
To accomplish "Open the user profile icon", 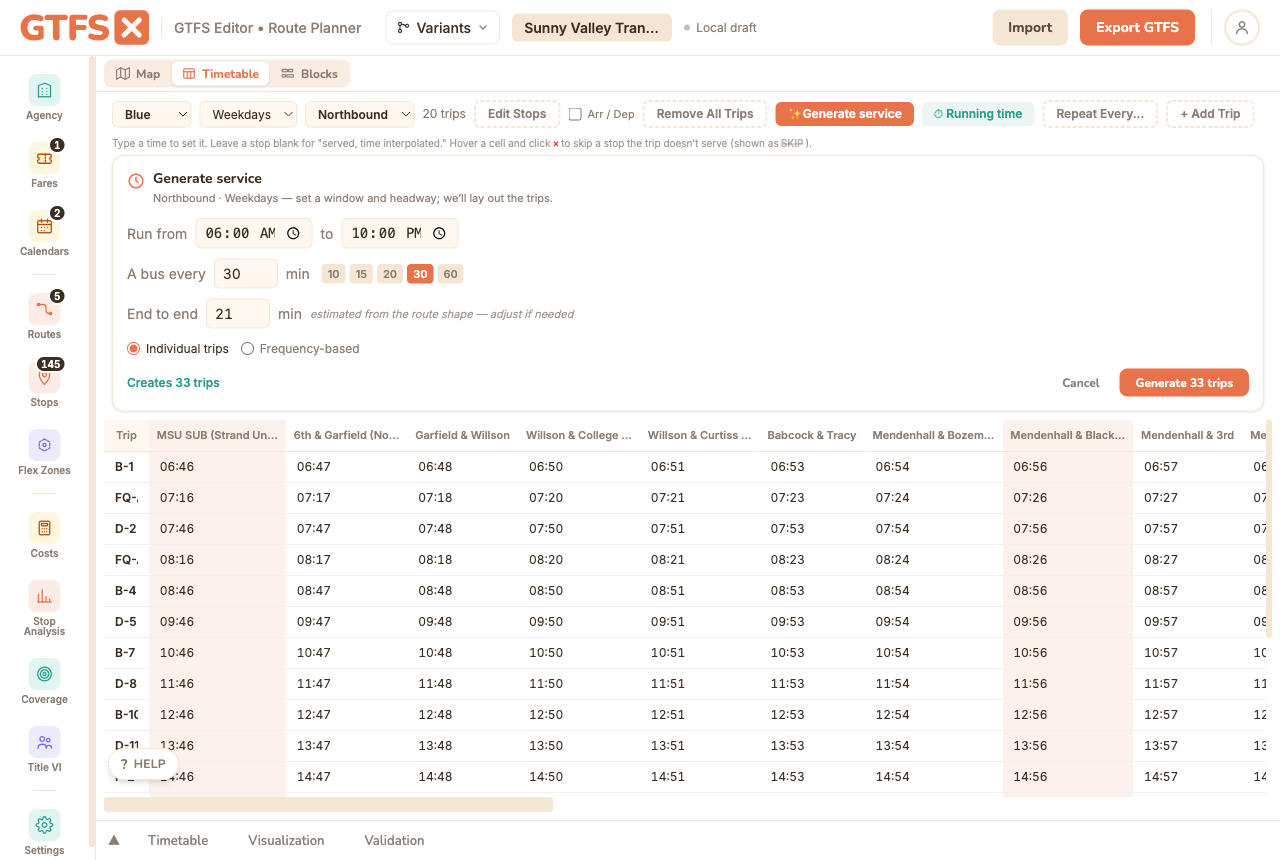I will pyautogui.click(x=1241, y=27).
